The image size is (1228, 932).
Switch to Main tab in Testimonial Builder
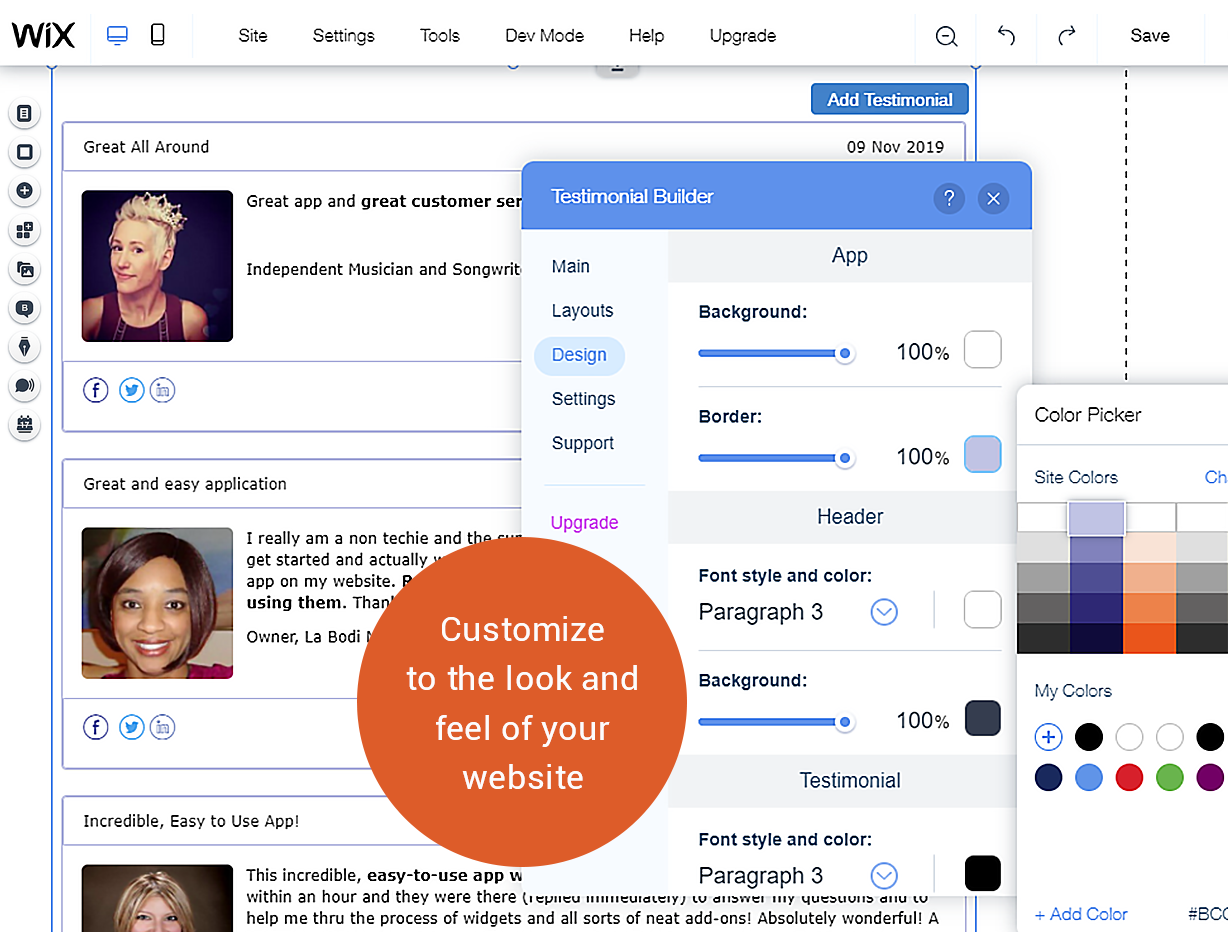click(x=570, y=267)
